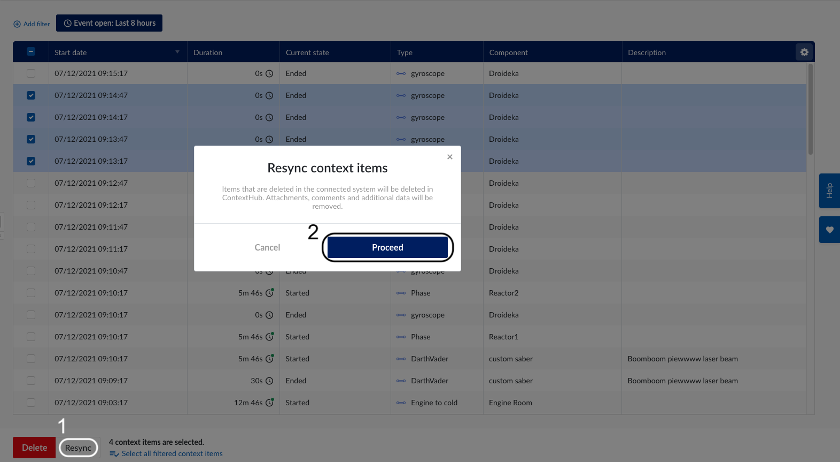Click running timer icon on Reactor2 row

pyautogui.click(x=269, y=293)
